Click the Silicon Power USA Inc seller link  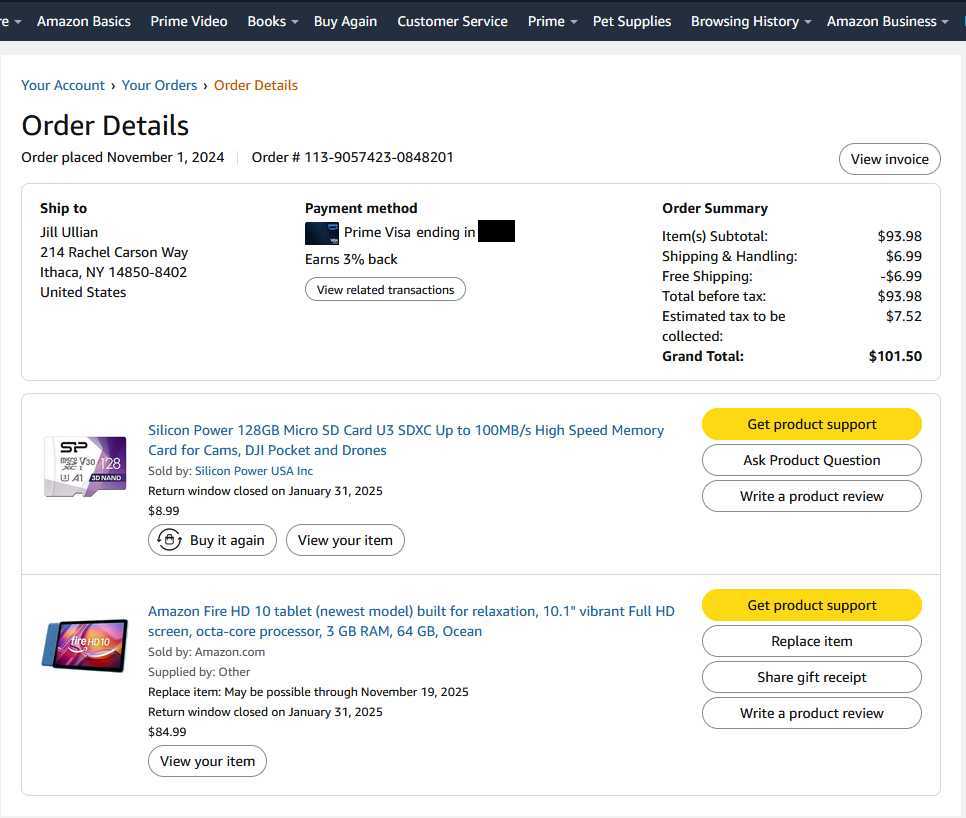254,471
